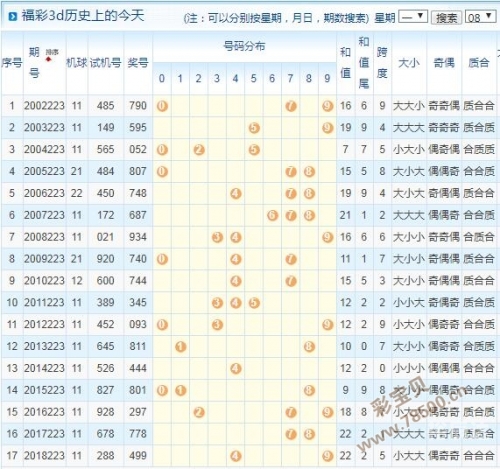
Task: Open the 星期 weekday dropdown
Action: (413, 16)
